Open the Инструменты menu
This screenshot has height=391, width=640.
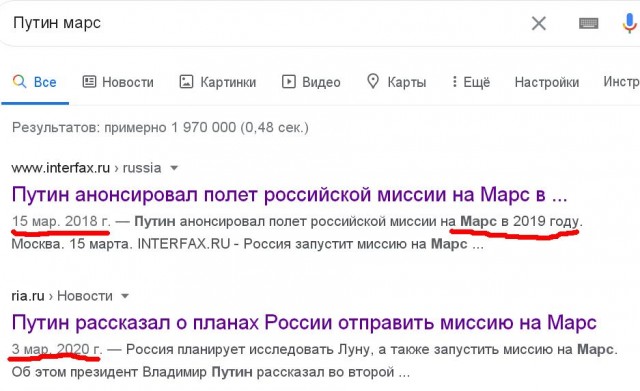(622, 82)
